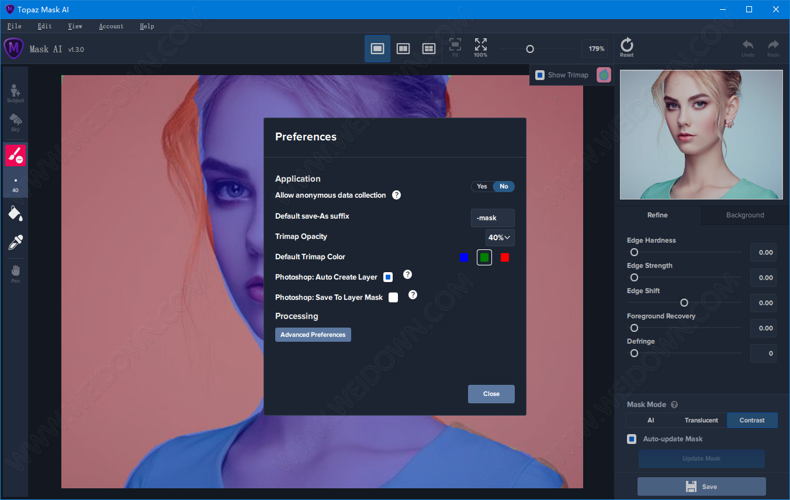Select the Subject auto-detect tool
This screenshot has height=500, width=790.
point(15,93)
